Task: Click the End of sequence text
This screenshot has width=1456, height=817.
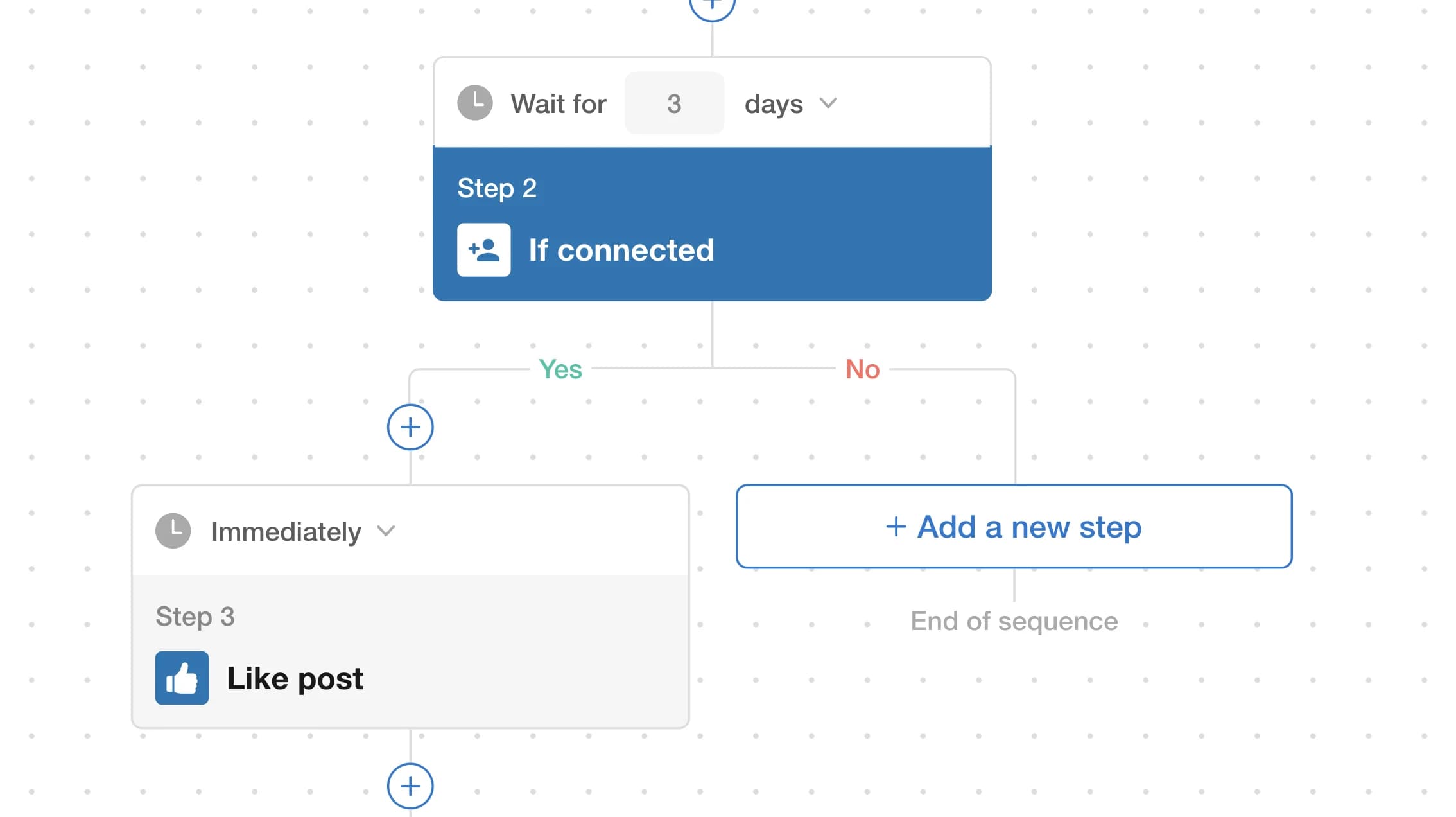Action: tap(1014, 621)
